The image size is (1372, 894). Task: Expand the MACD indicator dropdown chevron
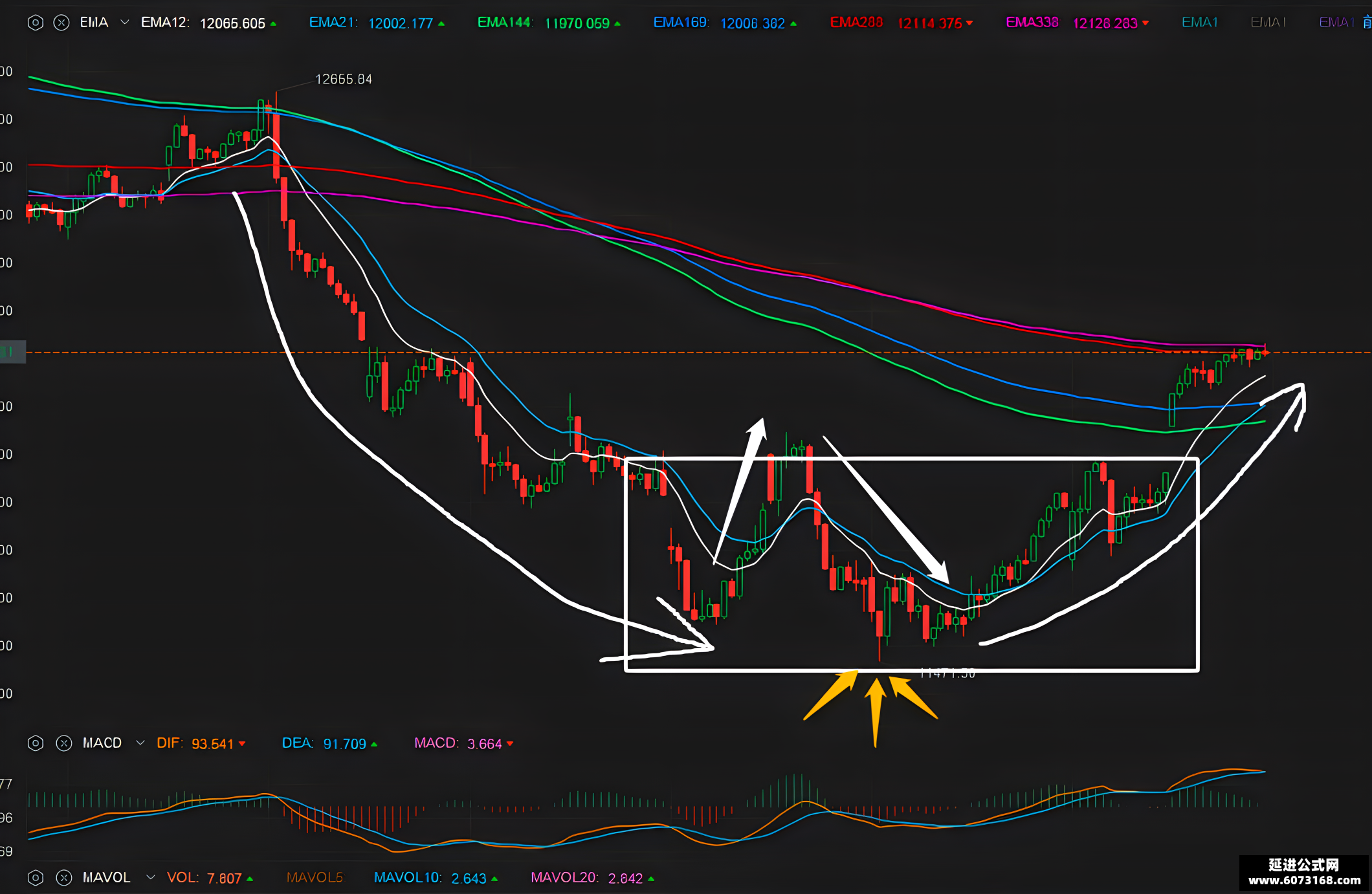tap(140, 743)
